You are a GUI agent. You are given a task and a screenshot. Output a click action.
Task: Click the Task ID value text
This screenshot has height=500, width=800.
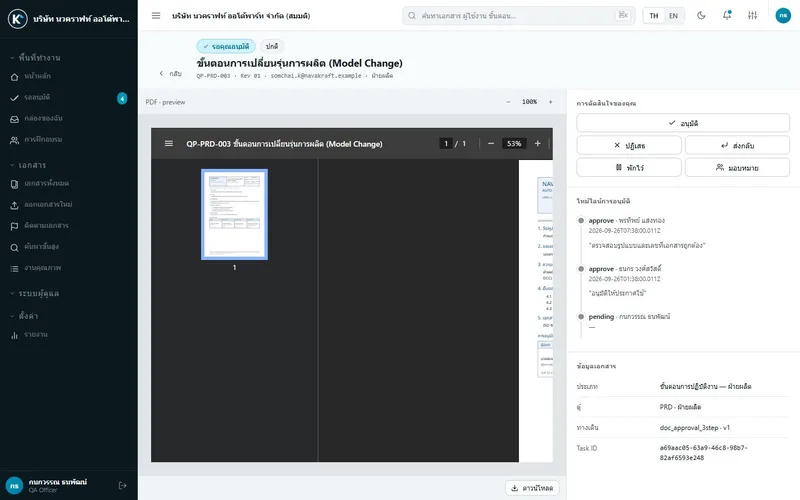coord(703,453)
